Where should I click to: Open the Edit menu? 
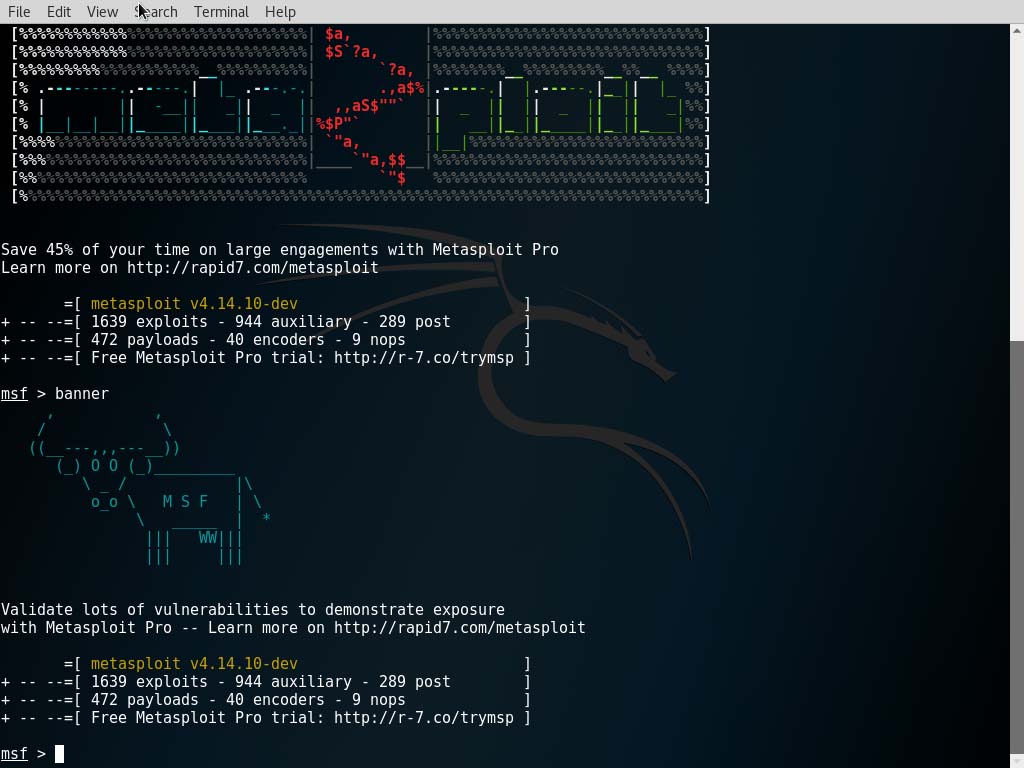coord(58,12)
